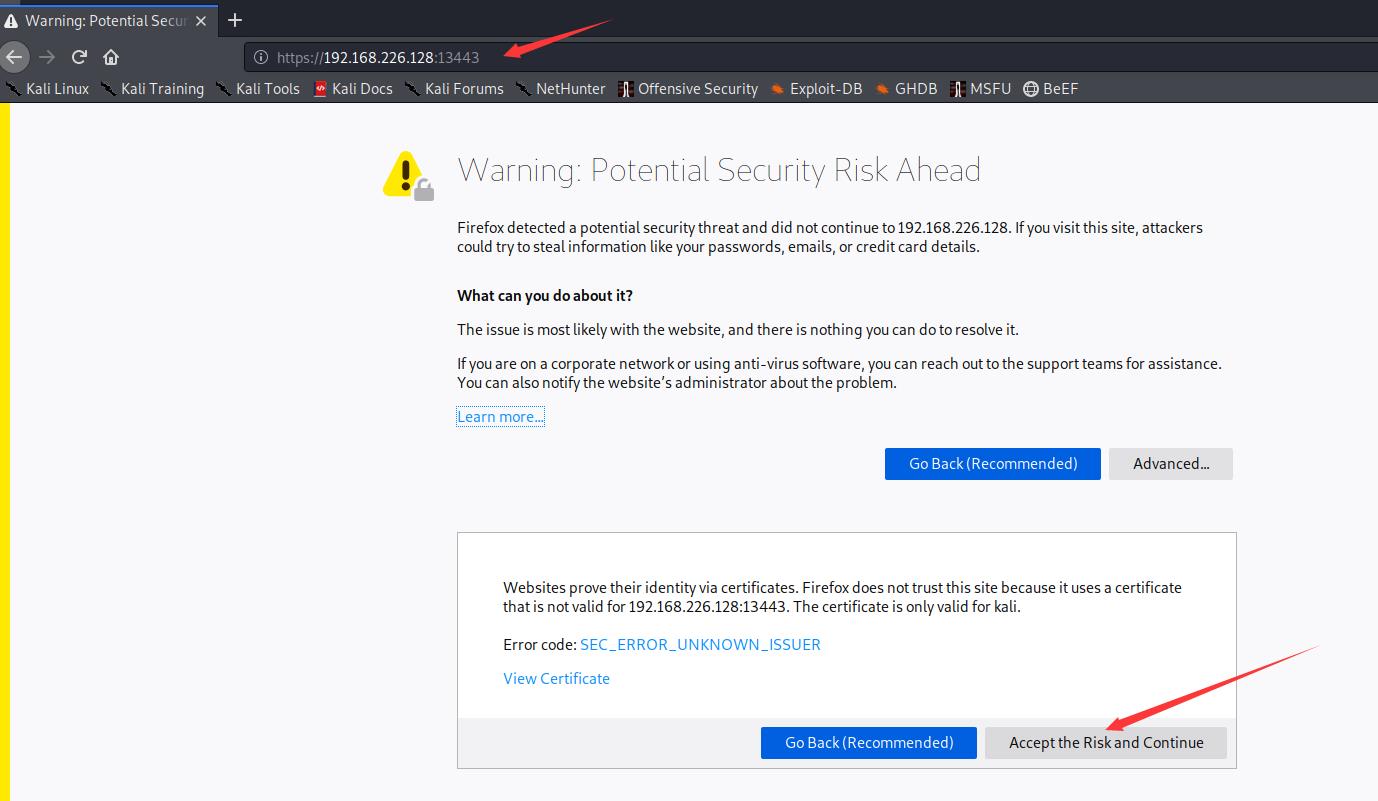The image size is (1378, 801).
Task: Open the Kali Training bookmark
Action: 152,89
